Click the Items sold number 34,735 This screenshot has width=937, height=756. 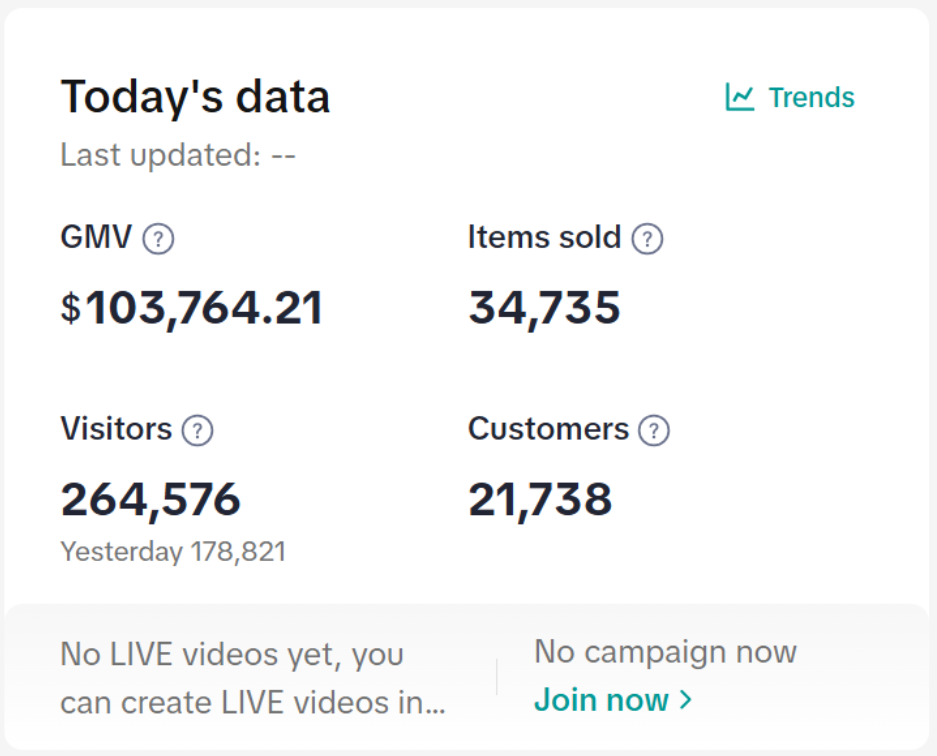[x=544, y=308]
